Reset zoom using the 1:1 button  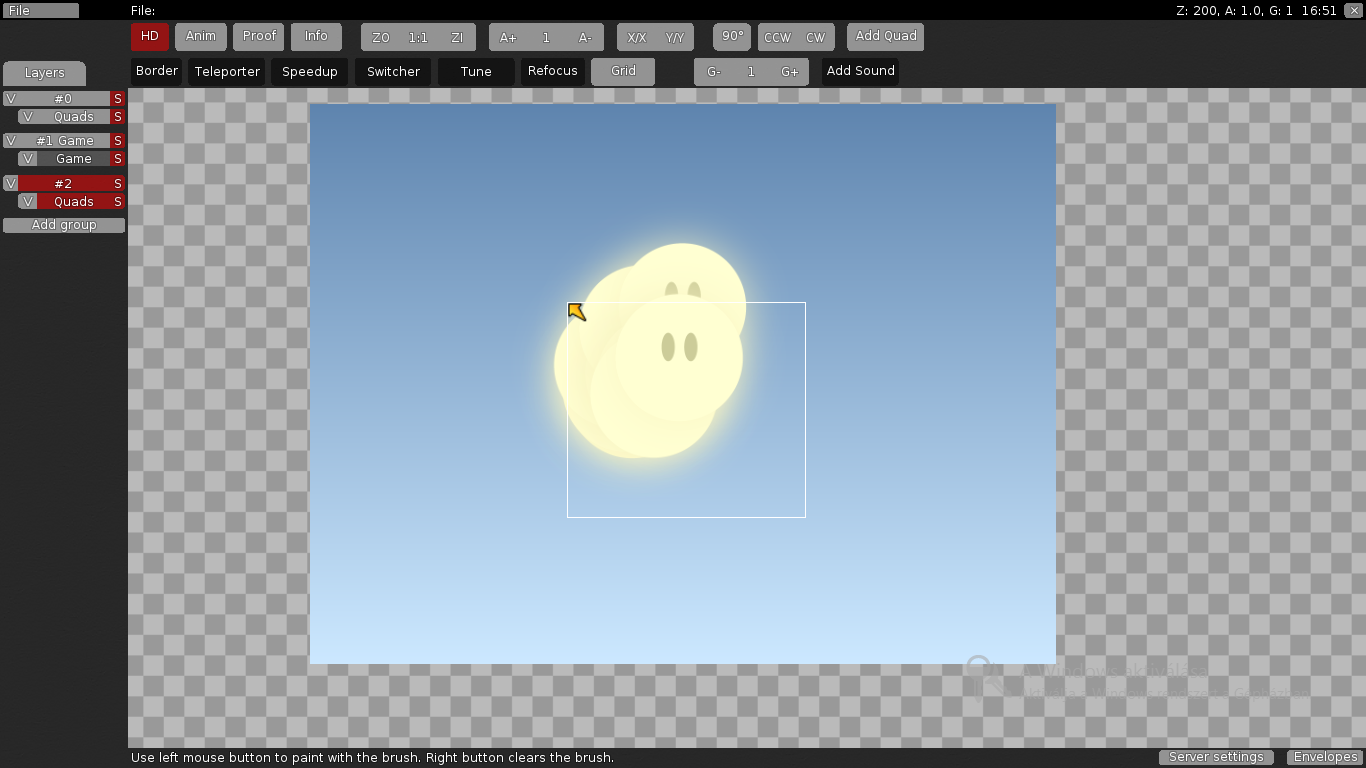pos(418,38)
